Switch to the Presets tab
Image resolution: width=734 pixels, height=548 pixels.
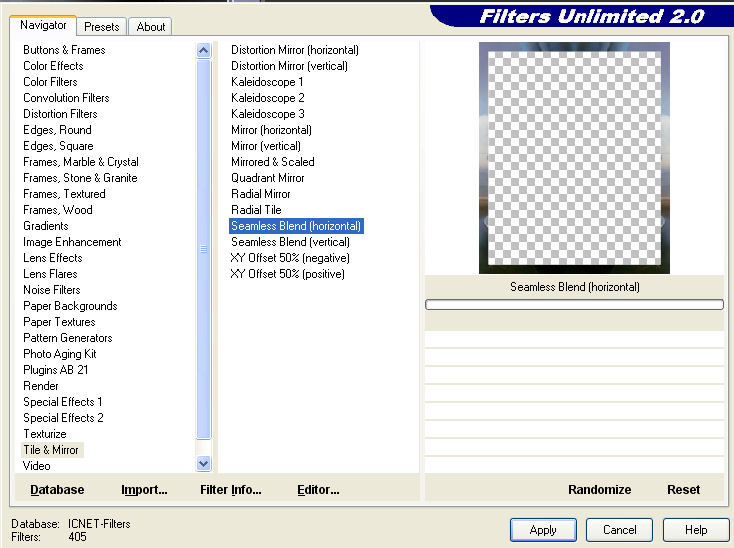pyautogui.click(x=102, y=27)
